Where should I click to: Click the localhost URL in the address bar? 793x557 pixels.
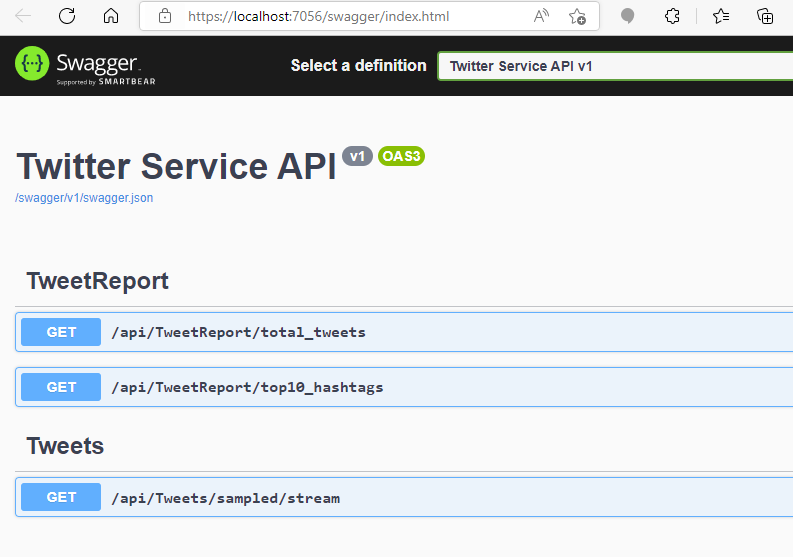point(318,16)
